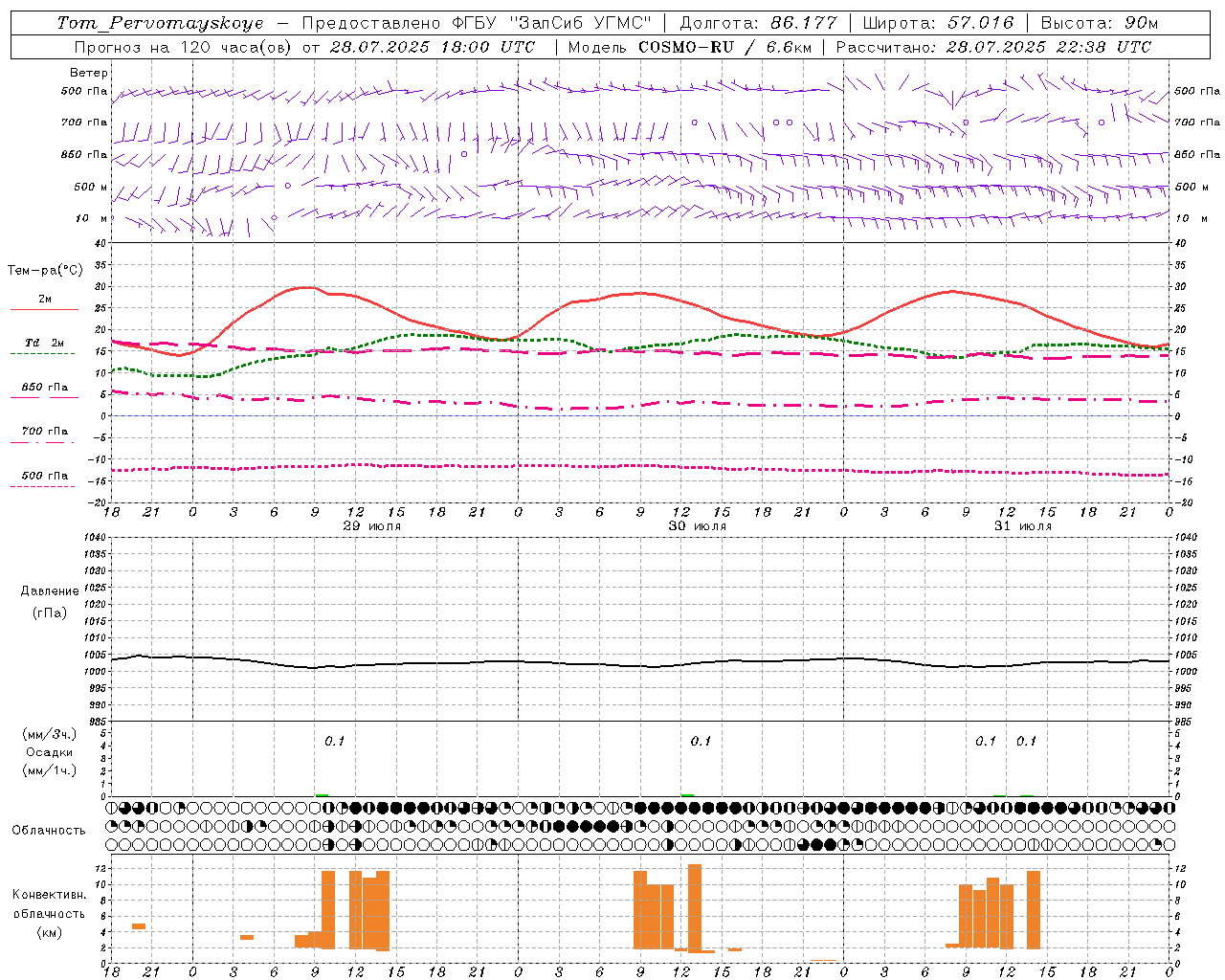Click the Модель COSMO-RU / 6.6км text
Viewport: 1225px width, 980px height.
[691, 47]
